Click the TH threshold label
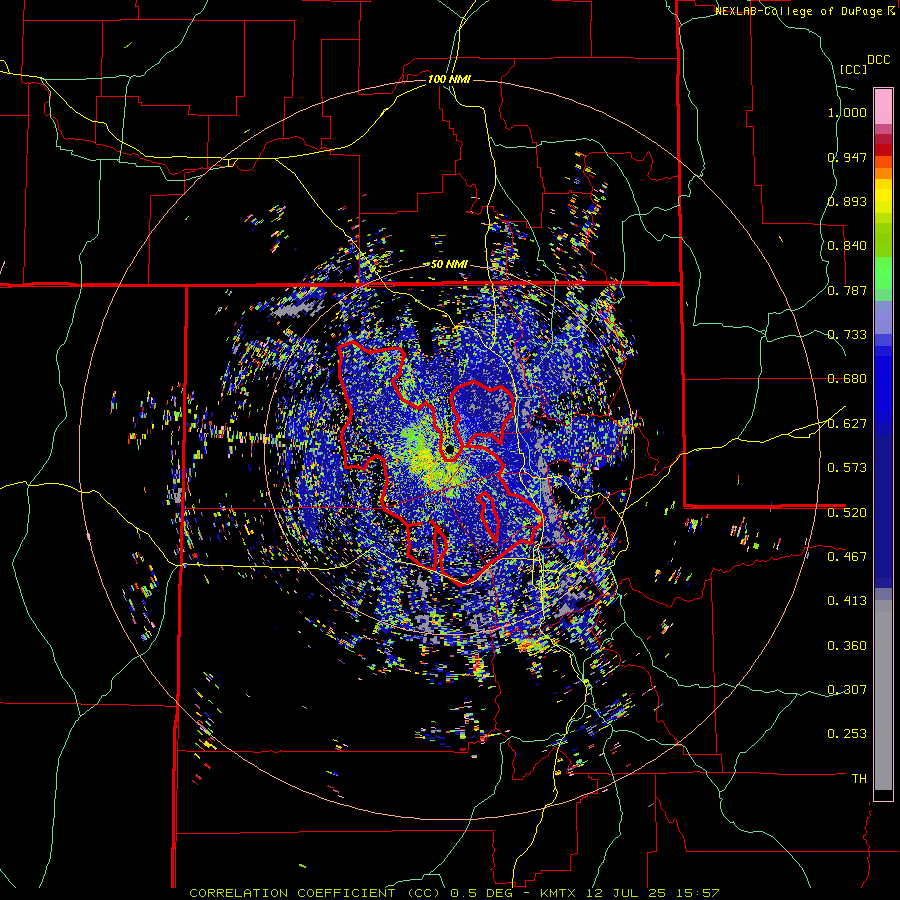The height and width of the screenshot is (900, 900). [x=859, y=779]
